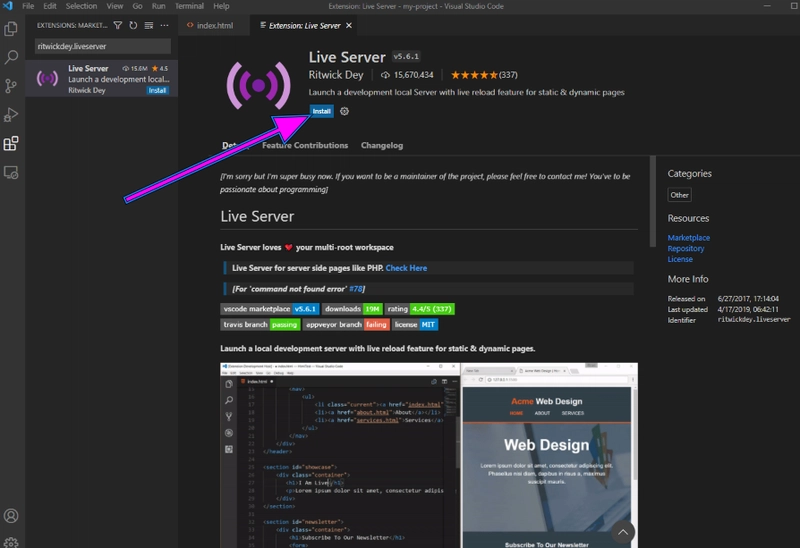Click the extension's manage gear icon

click(x=344, y=111)
